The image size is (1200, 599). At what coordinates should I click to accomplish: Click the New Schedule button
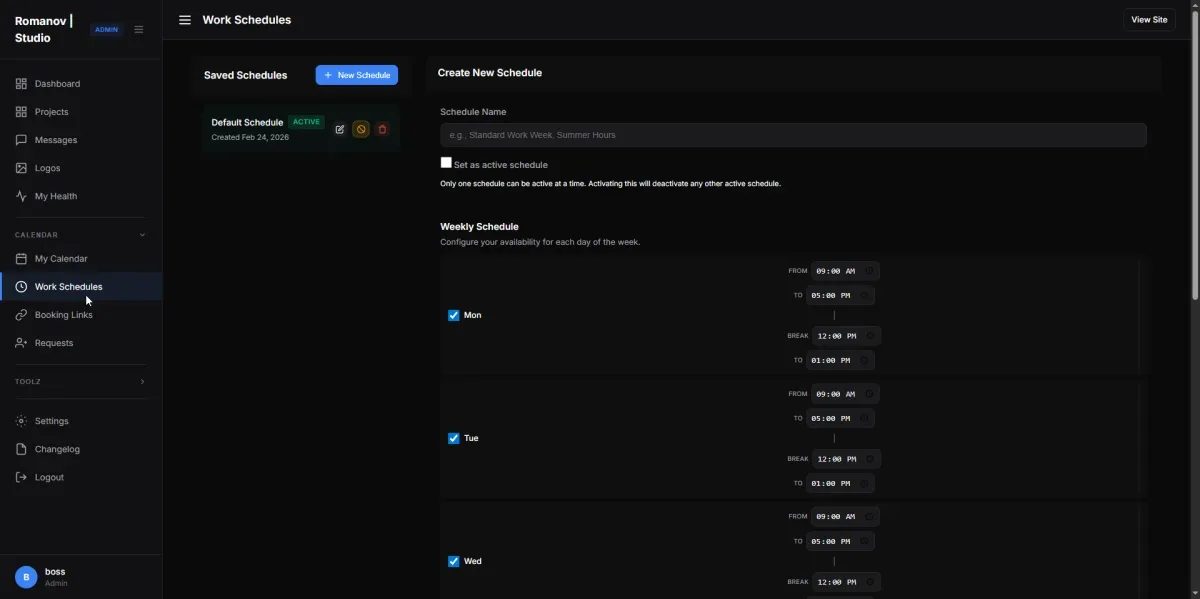pyautogui.click(x=357, y=75)
